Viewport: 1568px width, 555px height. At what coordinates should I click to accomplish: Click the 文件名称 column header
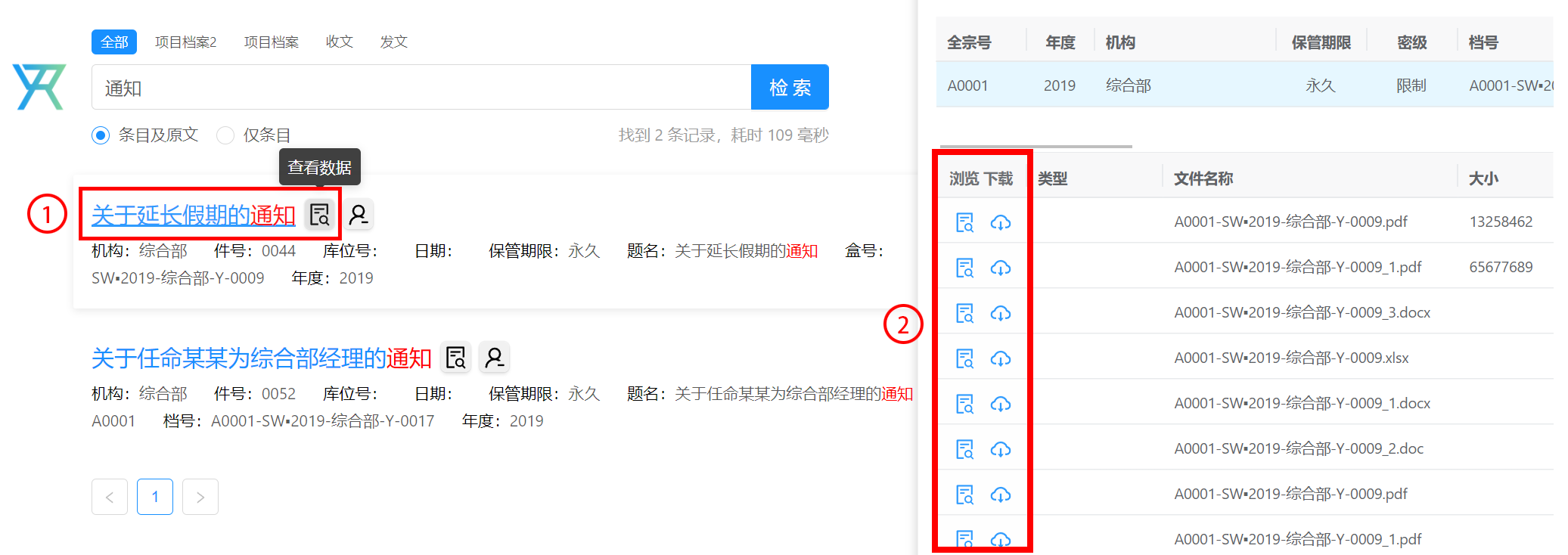pos(1203,179)
